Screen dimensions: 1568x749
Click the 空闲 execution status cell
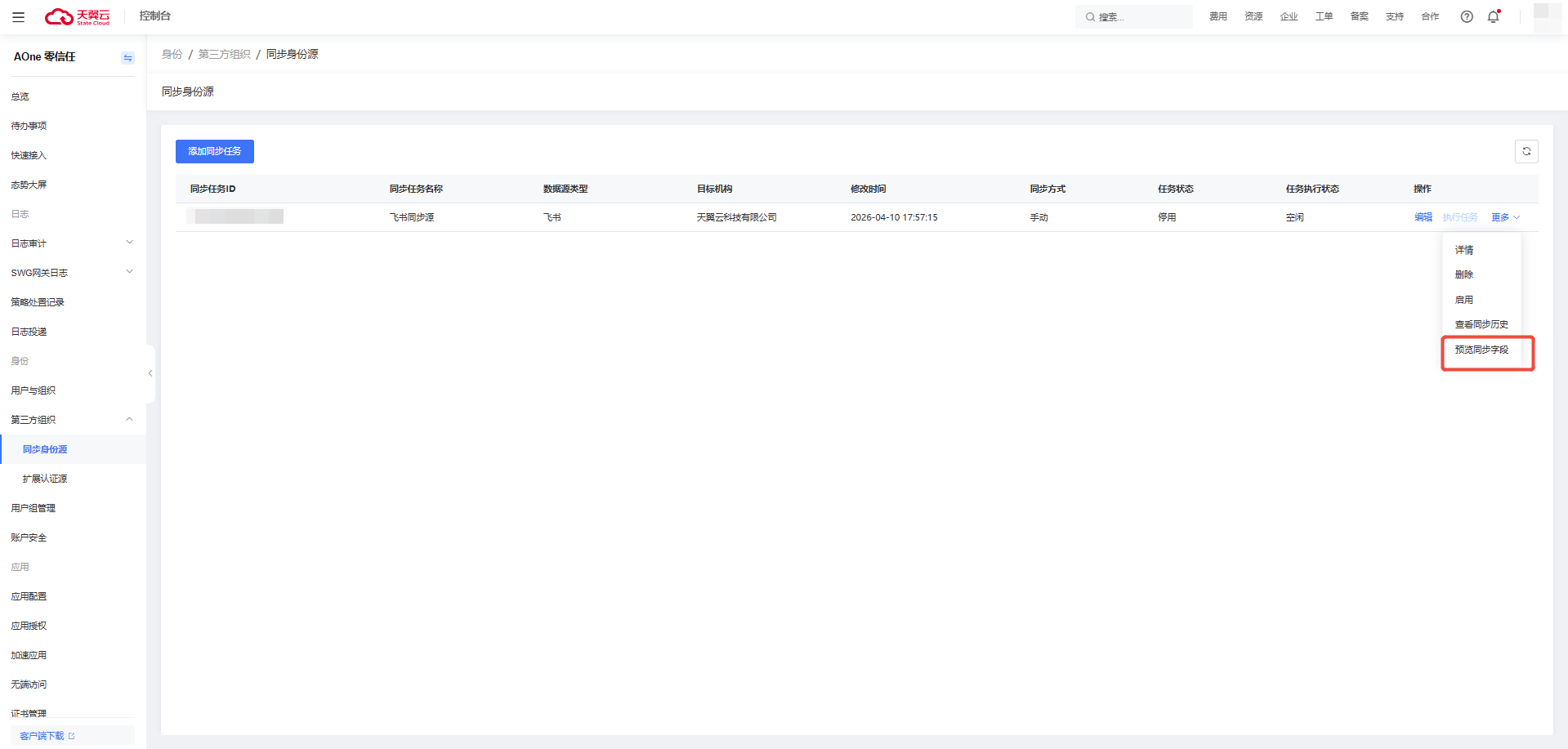coord(1295,217)
